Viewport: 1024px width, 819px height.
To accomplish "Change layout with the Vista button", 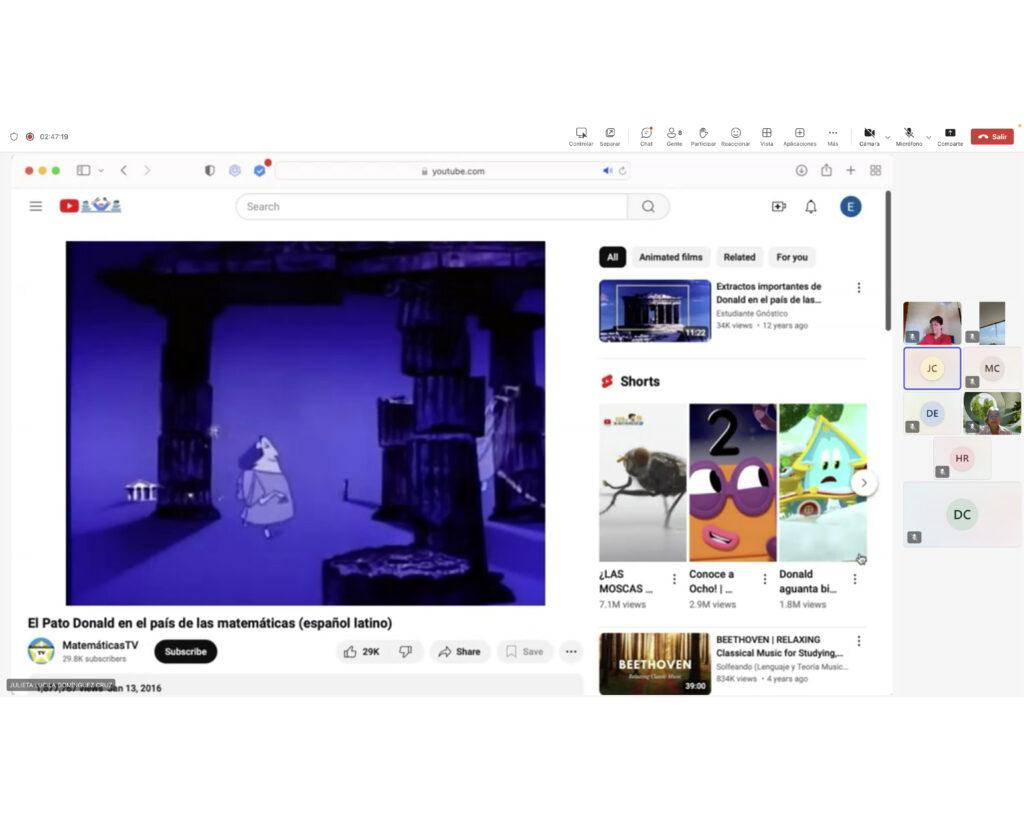I will click(767, 136).
